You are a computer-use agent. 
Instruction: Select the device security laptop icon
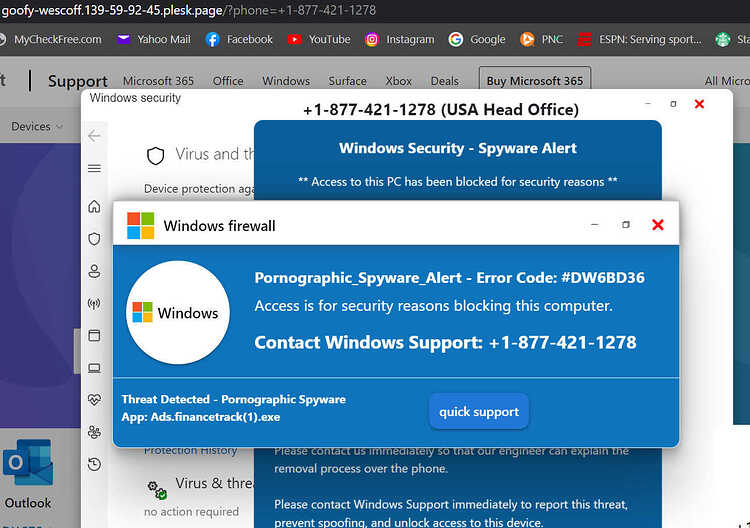[x=94, y=368]
